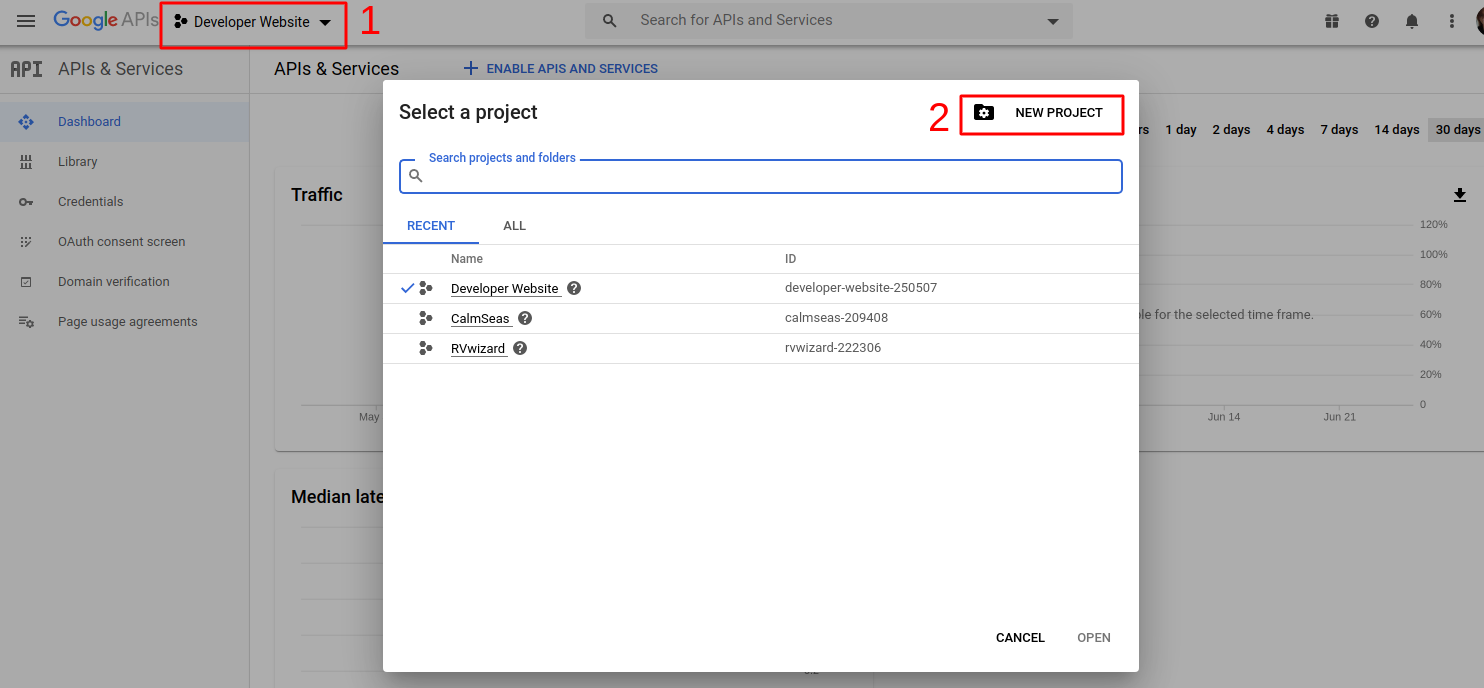Viewport: 1484px width, 688px height.
Task: Open the Developer Website project selector dropdown
Action: click(253, 22)
